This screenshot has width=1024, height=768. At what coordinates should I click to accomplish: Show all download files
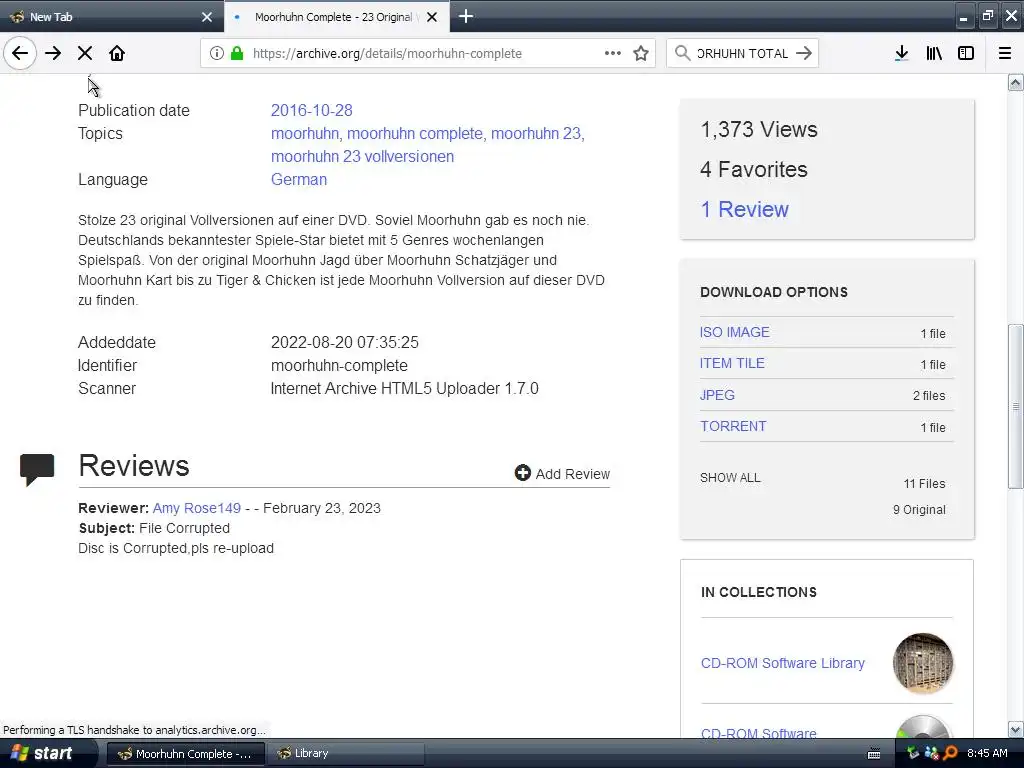tap(730, 478)
